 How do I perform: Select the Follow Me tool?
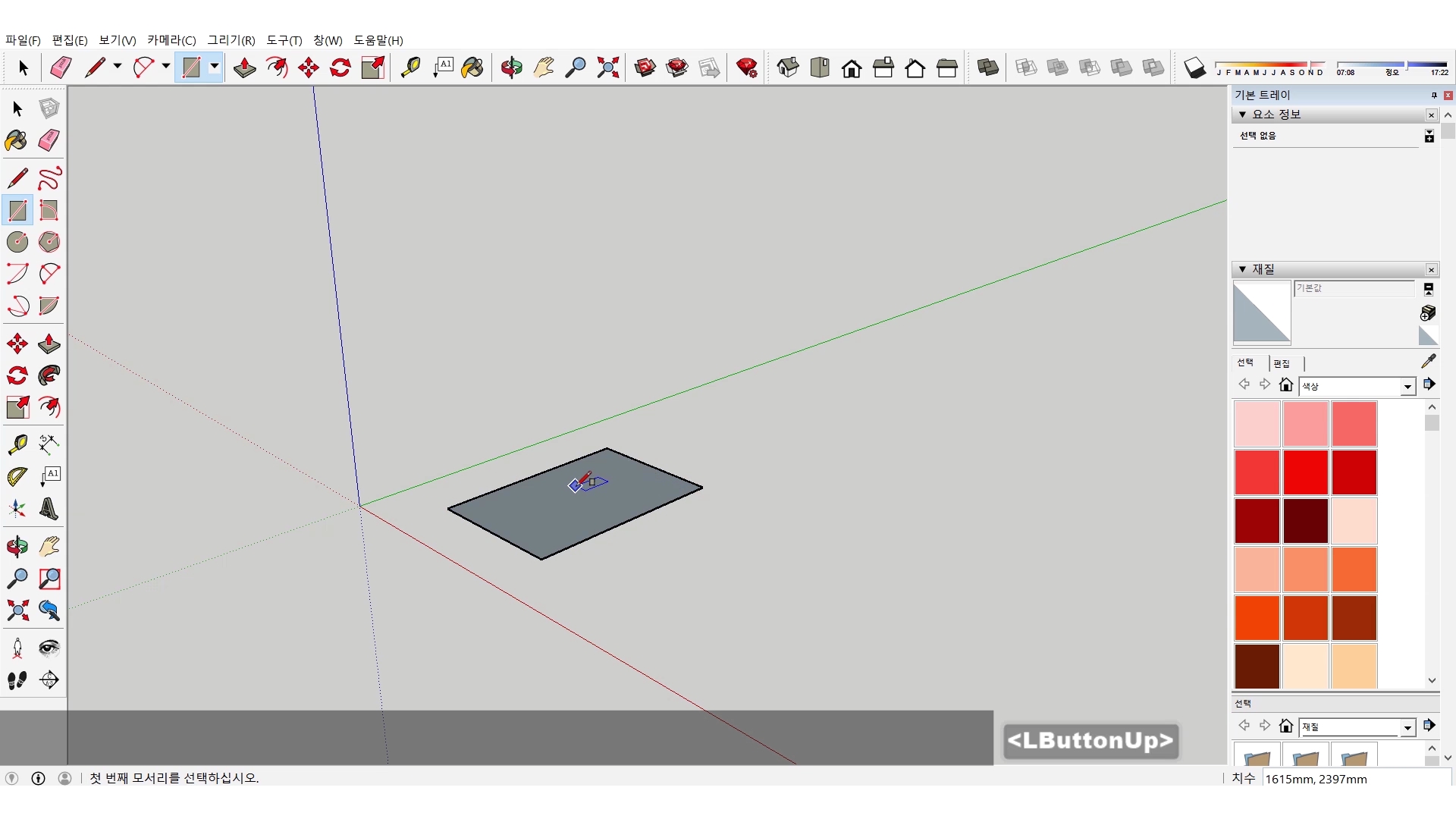point(49,375)
